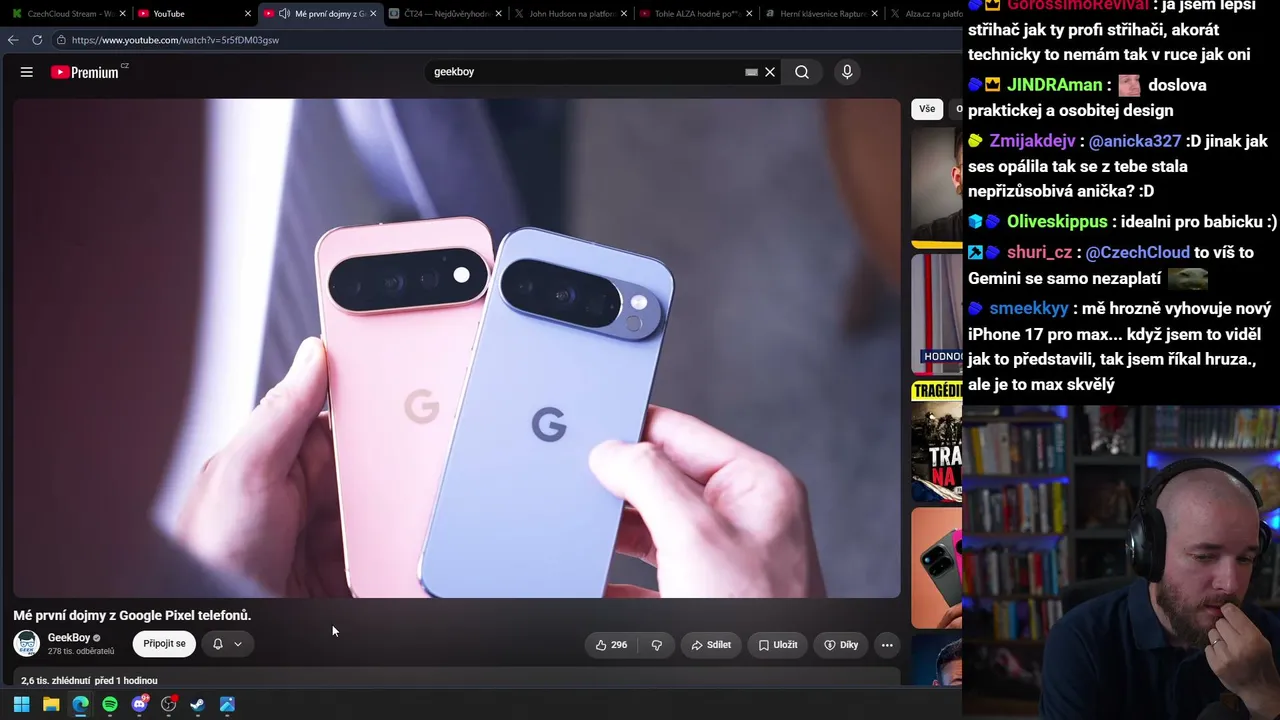The width and height of the screenshot is (1280, 720).
Task: Open the GeekBoy channel avatar
Action: (27, 643)
